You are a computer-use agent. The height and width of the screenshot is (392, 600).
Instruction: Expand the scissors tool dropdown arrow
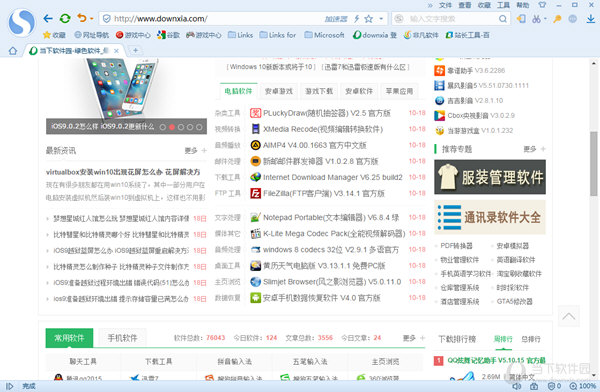pos(545,19)
